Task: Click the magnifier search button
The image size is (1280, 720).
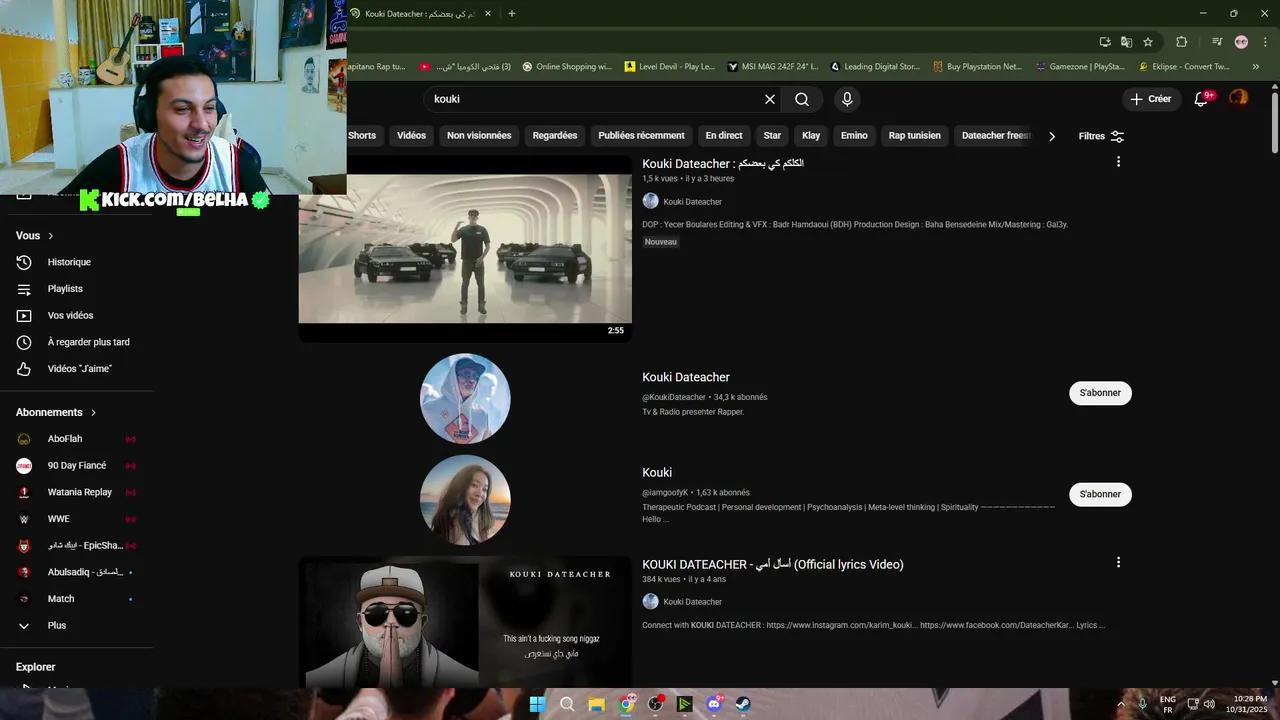Action: click(802, 99)
